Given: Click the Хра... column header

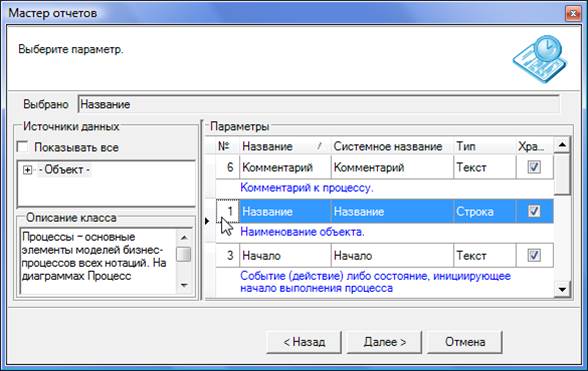Looking at the screenshot, I should (534, 146).
